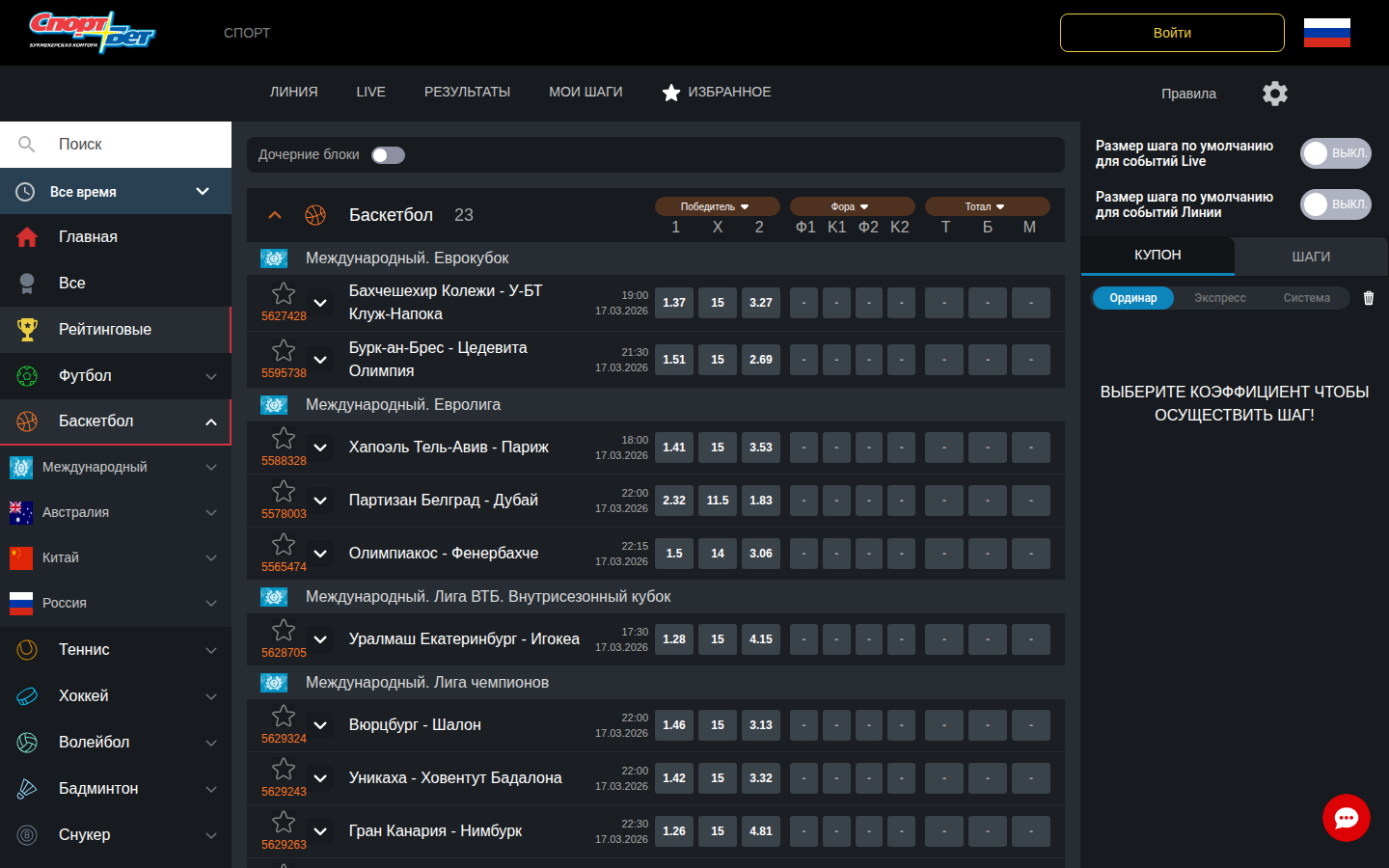Open the settings gear icon
The height and width of the screenshot is (868, 1389).
[1274, 94]
